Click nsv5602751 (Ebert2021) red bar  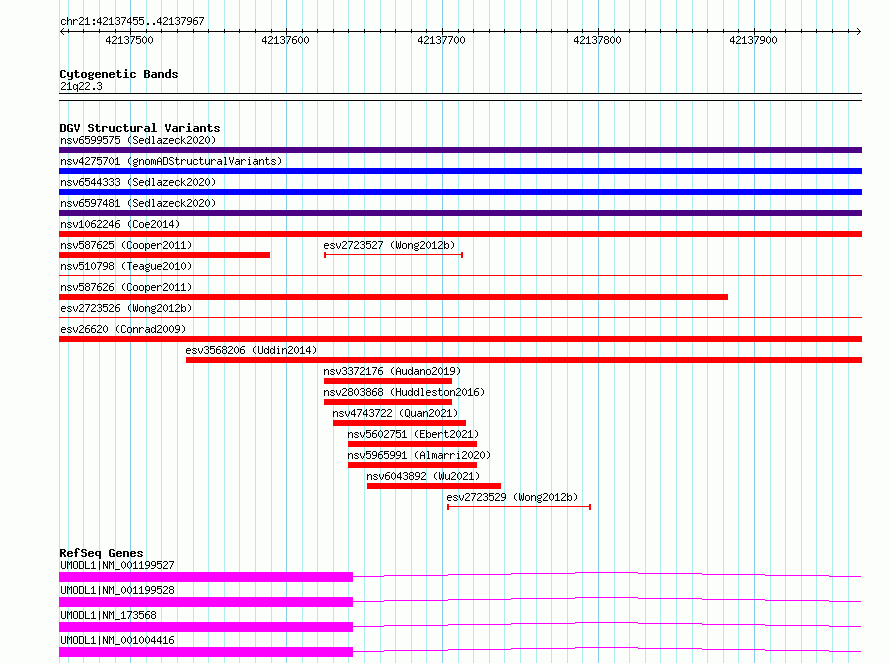(x=413, y=444)
